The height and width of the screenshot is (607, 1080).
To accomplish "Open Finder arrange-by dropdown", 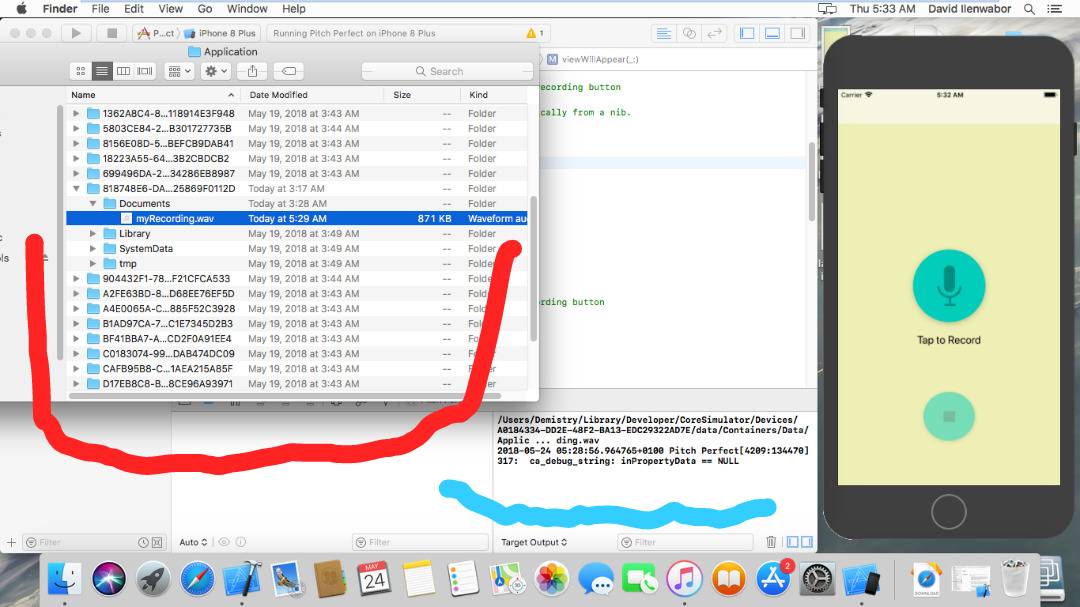I will [x=179, y=71].
